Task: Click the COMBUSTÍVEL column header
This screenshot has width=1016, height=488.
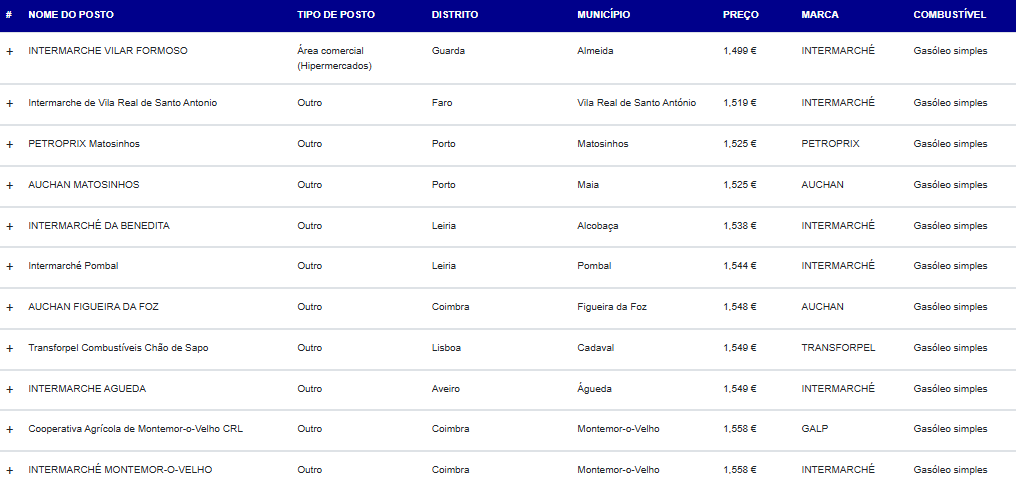Action: (x=950, y=15)
